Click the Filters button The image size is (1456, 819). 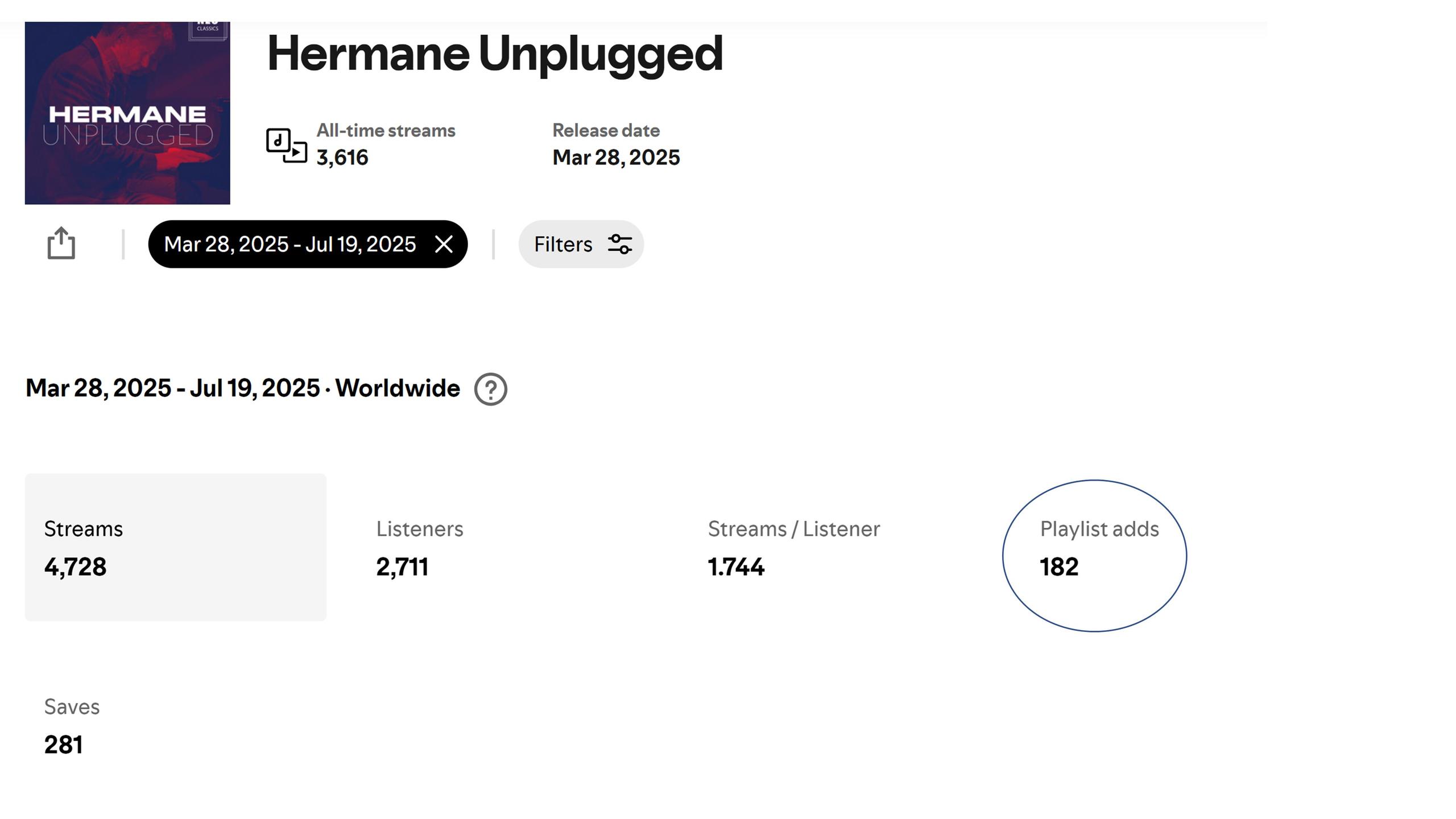click(581, 245)
